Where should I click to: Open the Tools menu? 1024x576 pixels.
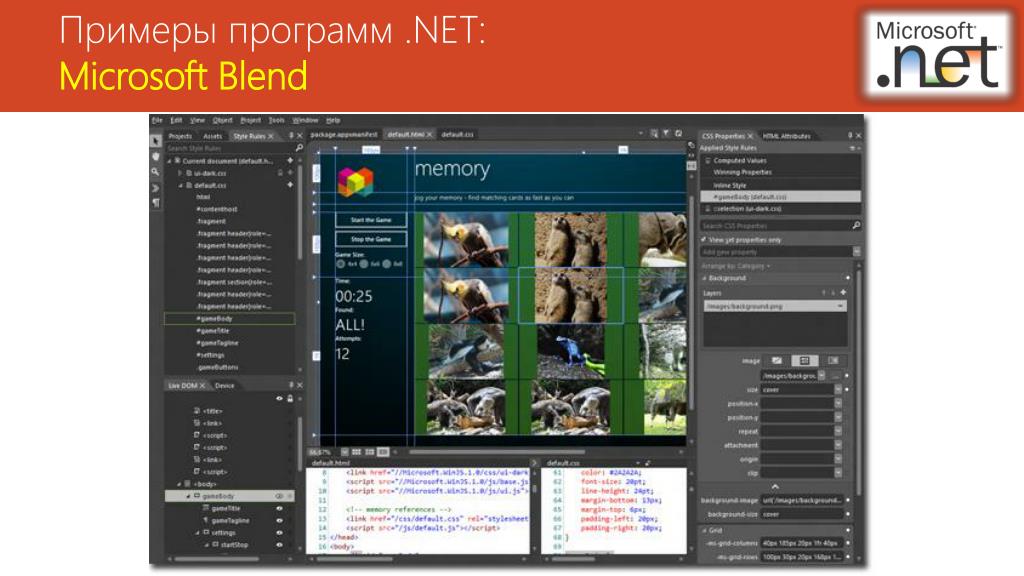pos(277,120)
